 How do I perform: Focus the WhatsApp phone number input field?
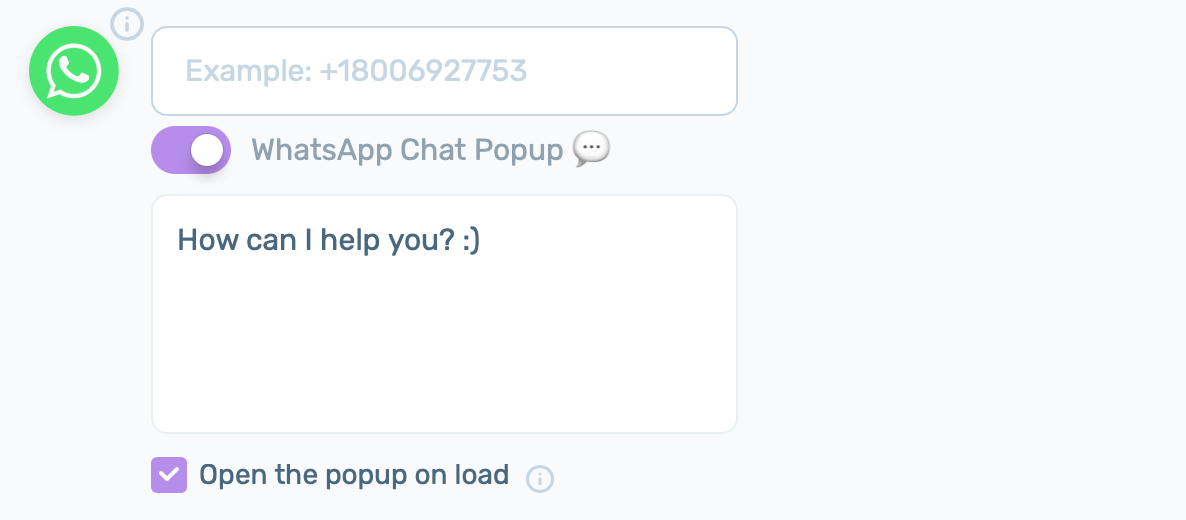(444, 71)
